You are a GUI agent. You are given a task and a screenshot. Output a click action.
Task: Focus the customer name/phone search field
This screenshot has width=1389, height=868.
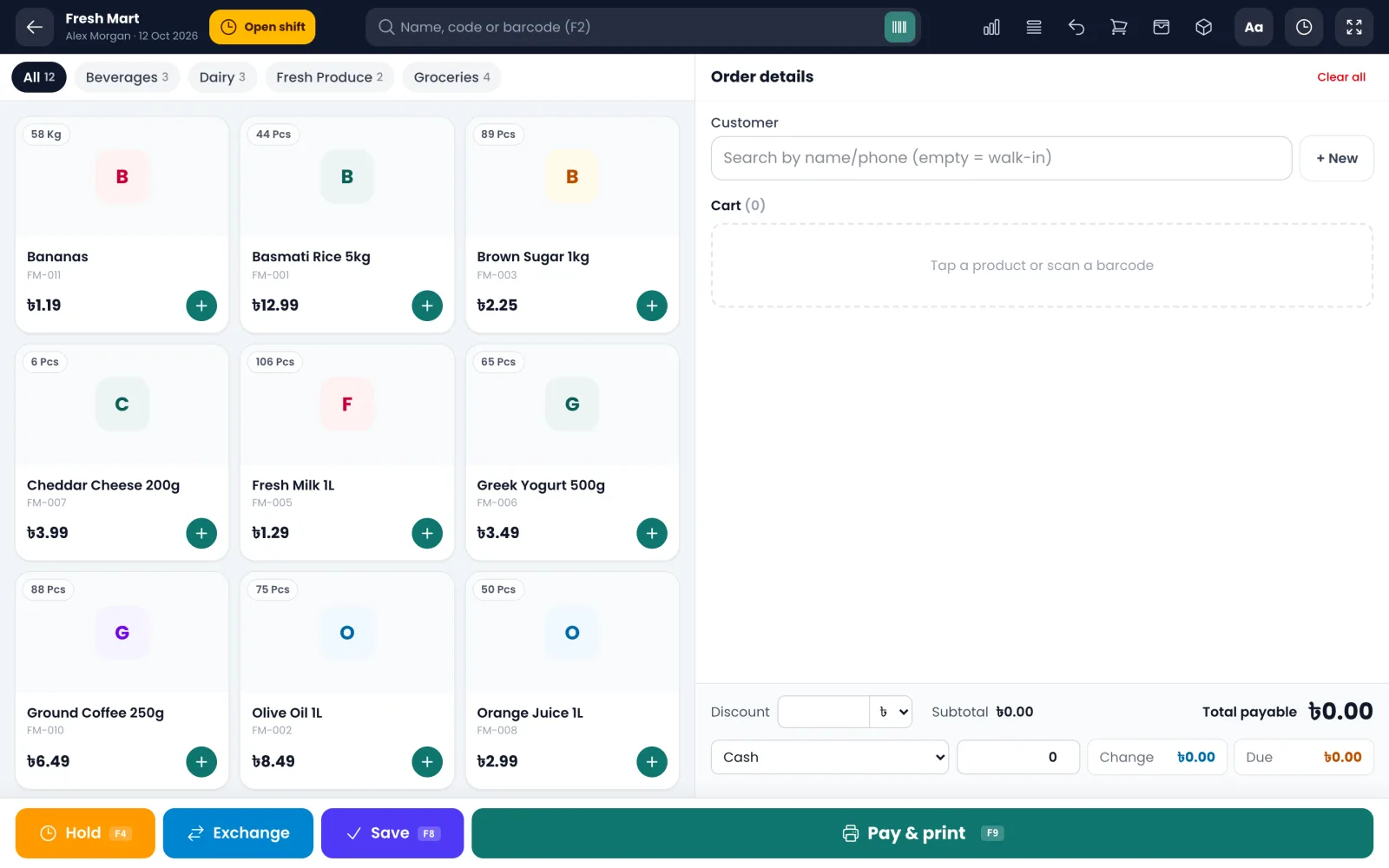(1001, 158)
